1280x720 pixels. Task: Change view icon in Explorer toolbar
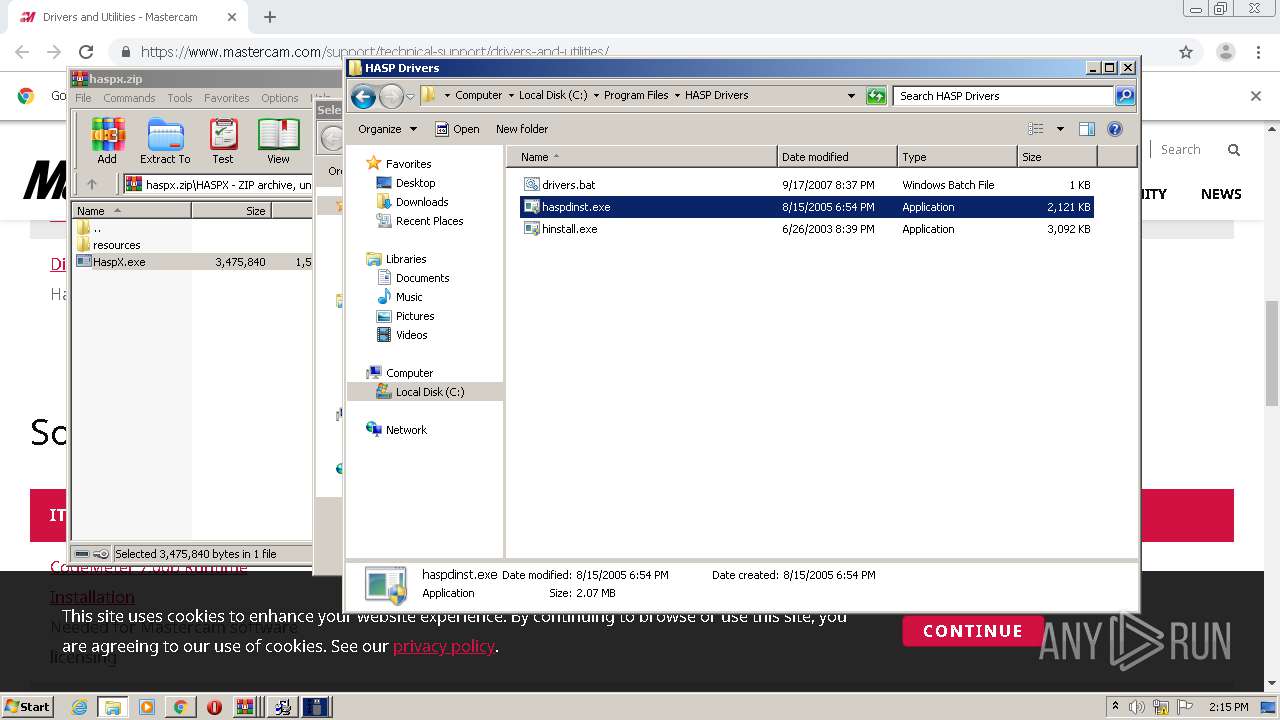1036,129
